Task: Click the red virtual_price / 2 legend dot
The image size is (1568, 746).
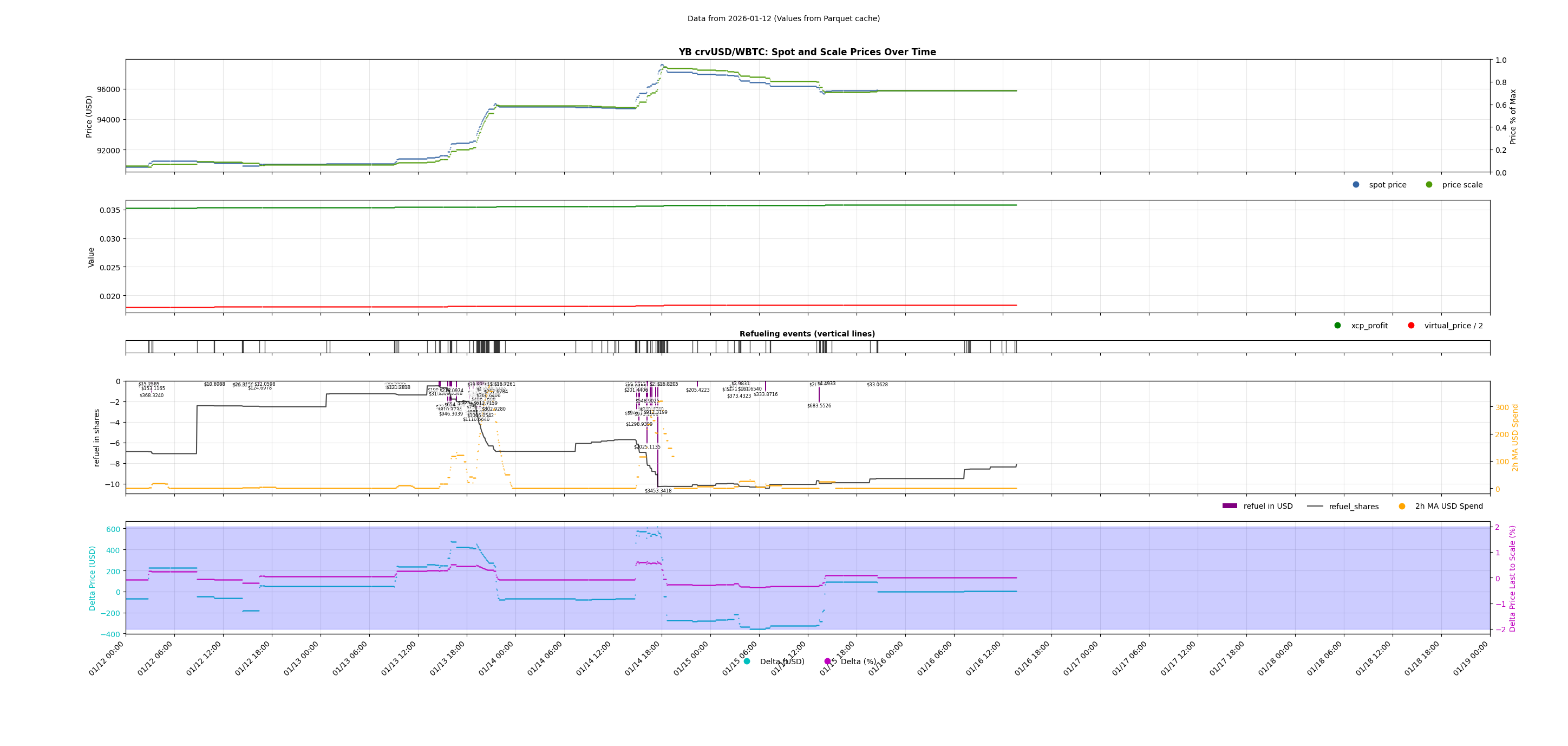Action: (x=1411, y=325)
